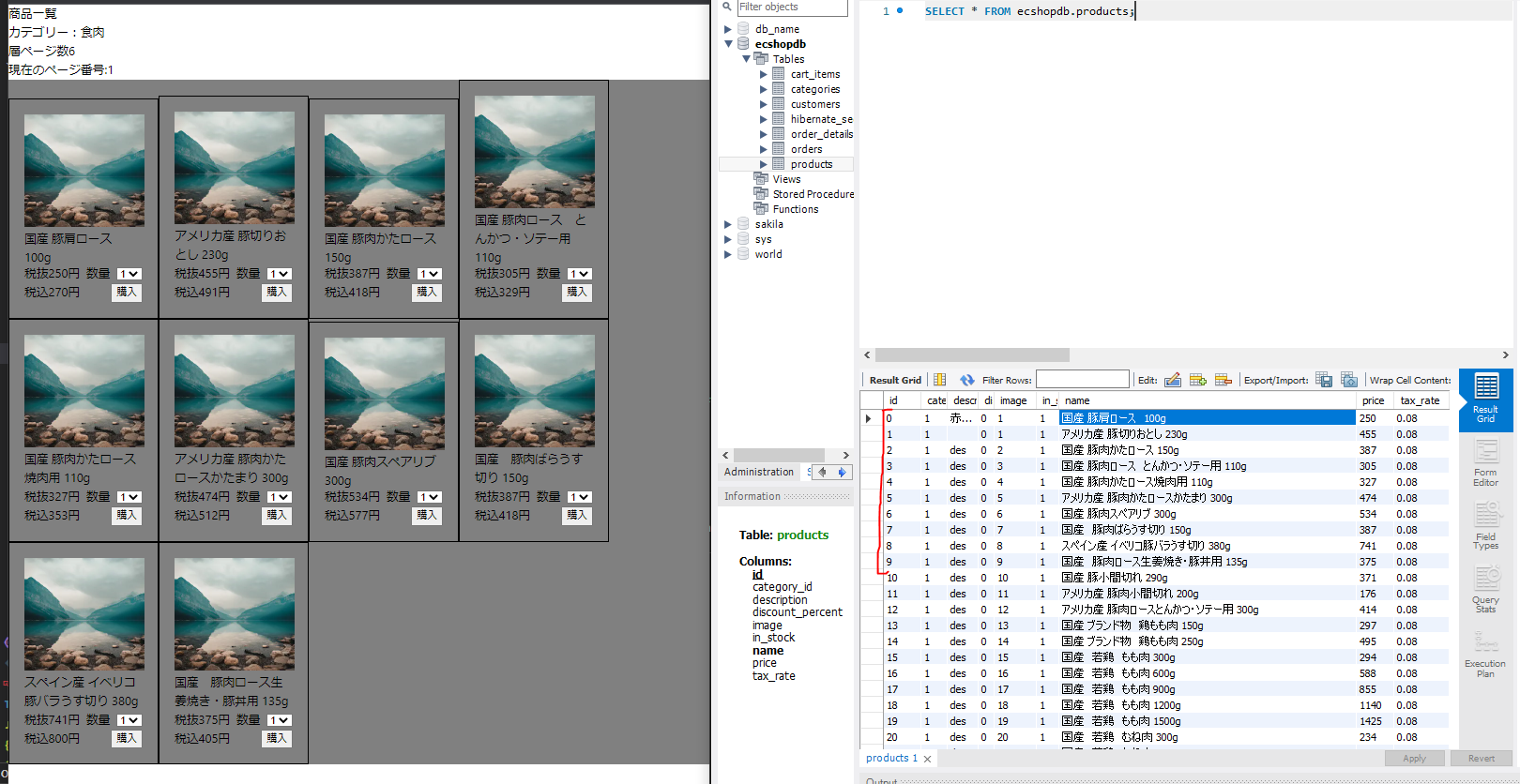Close the products 1 result tab
Screen dimensions: 1520x784
tap(927, 759)
